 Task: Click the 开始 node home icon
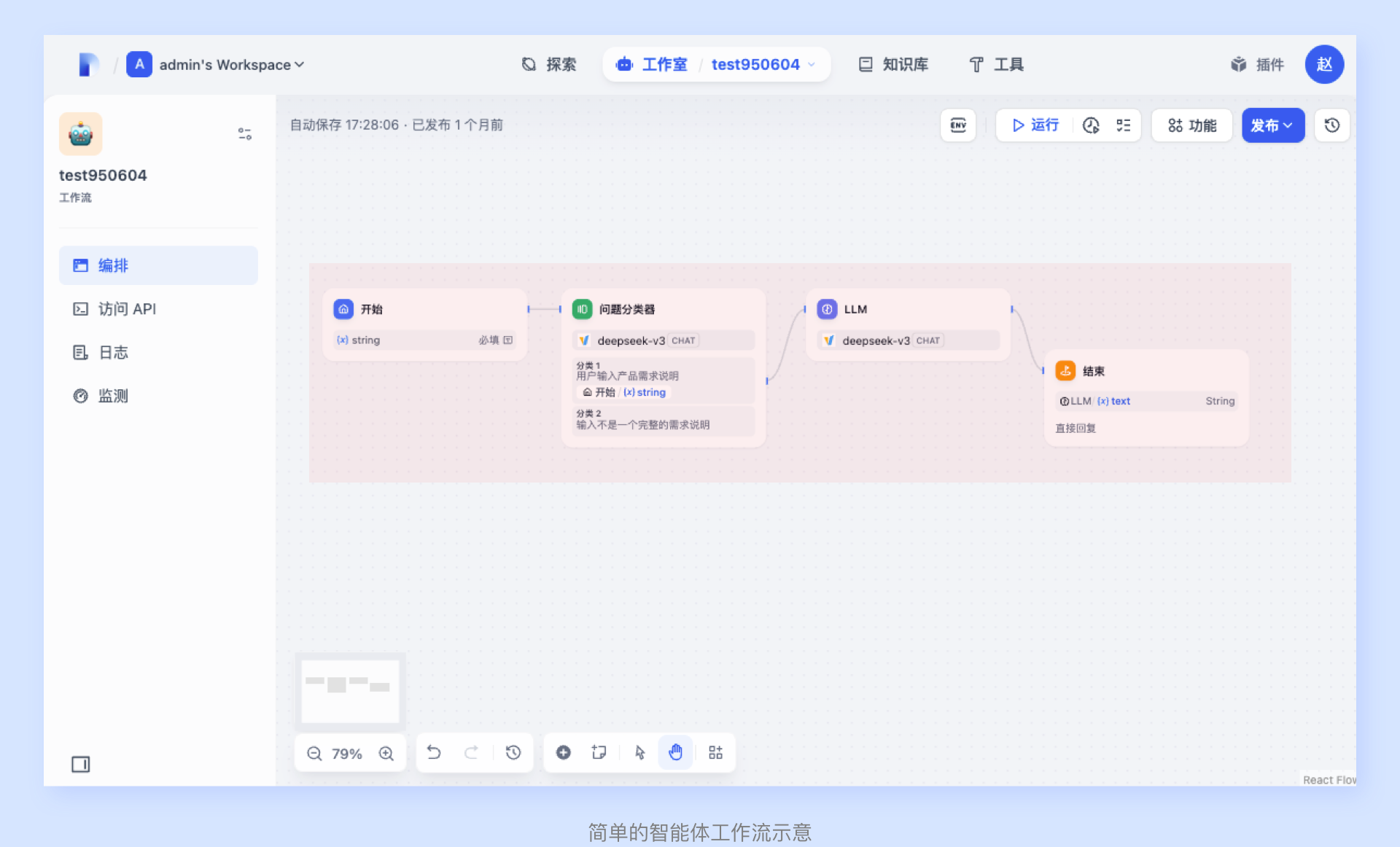point(343,309)
